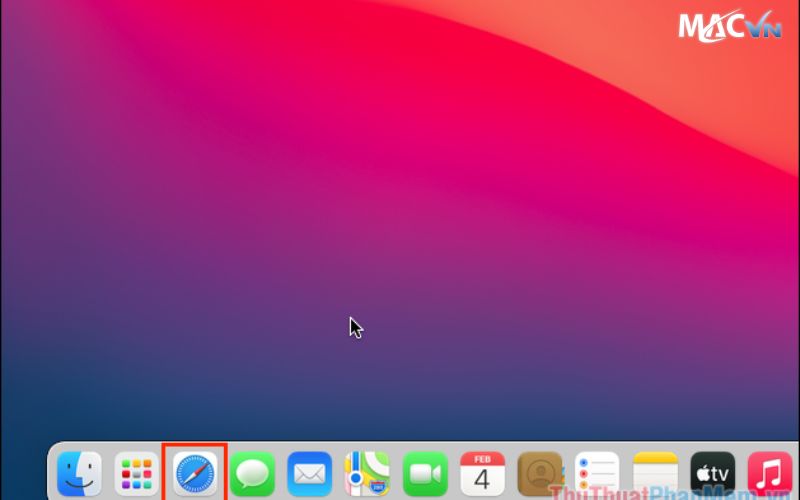Open the Mail app
Image resolution: width=800 pixels, height=500 pixels.
(309, 473)
